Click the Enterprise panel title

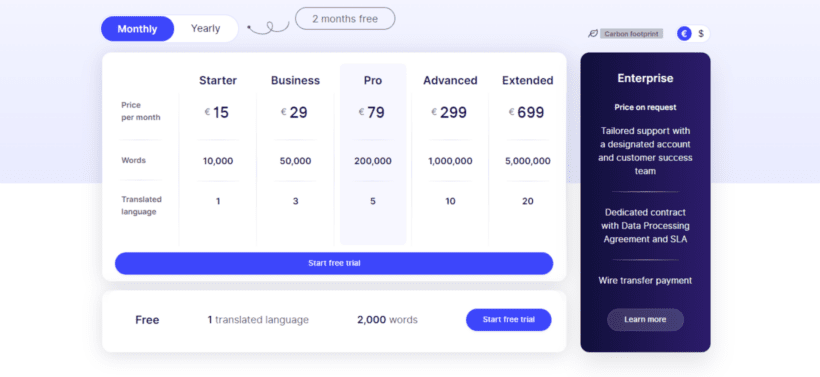pyautogui.click(x=645, y=78)
